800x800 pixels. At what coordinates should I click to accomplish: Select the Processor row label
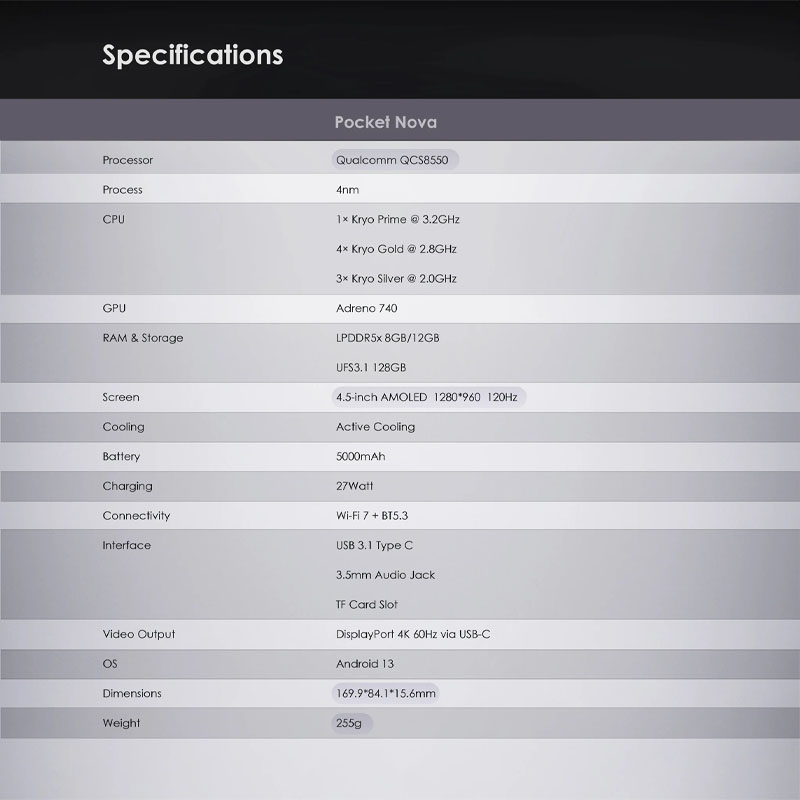tap(128, 160)
